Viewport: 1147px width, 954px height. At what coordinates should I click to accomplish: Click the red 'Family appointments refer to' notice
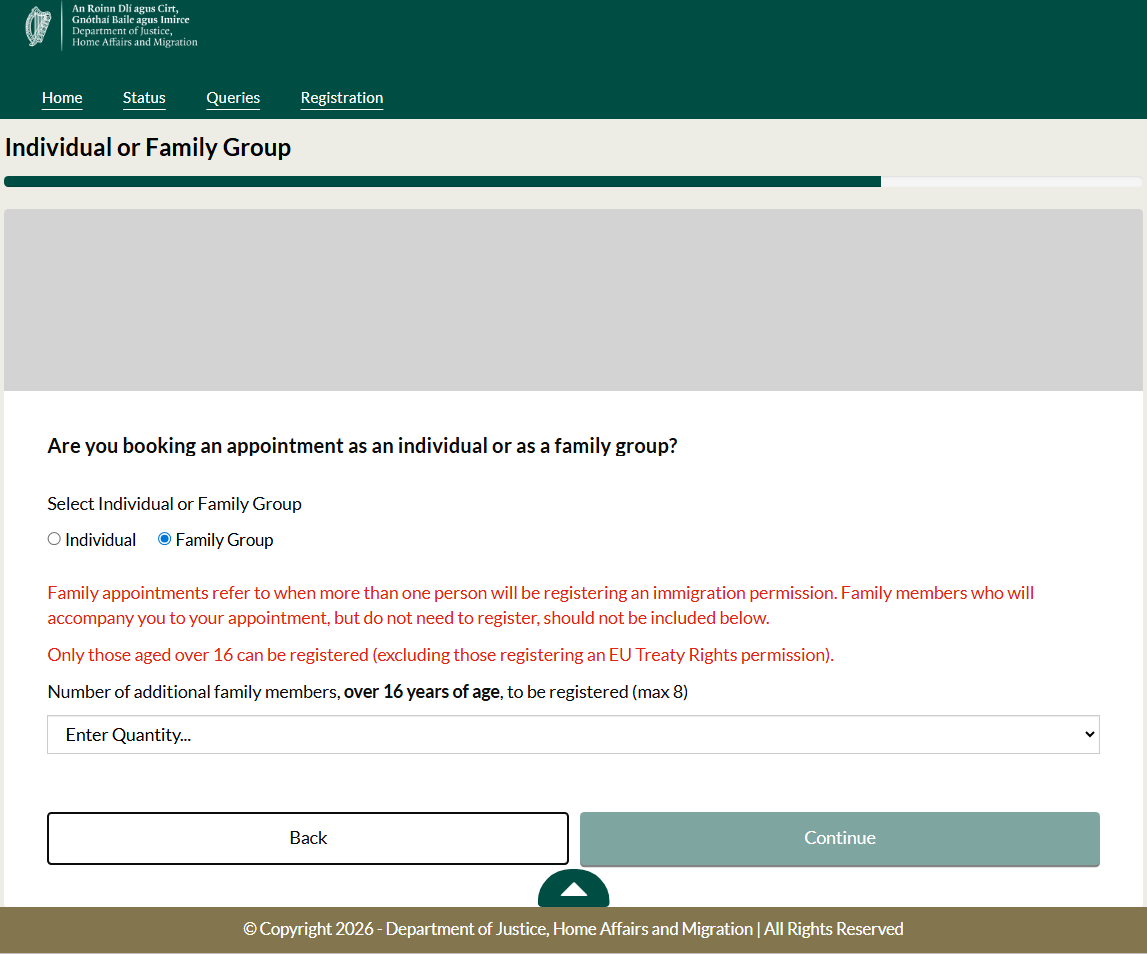click(x=541, y=605)
